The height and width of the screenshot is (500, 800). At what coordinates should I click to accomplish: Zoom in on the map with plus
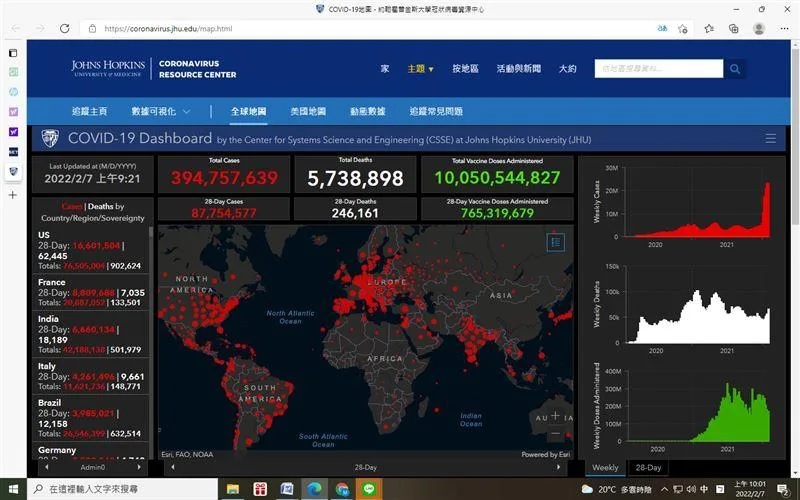pos(556,416)
